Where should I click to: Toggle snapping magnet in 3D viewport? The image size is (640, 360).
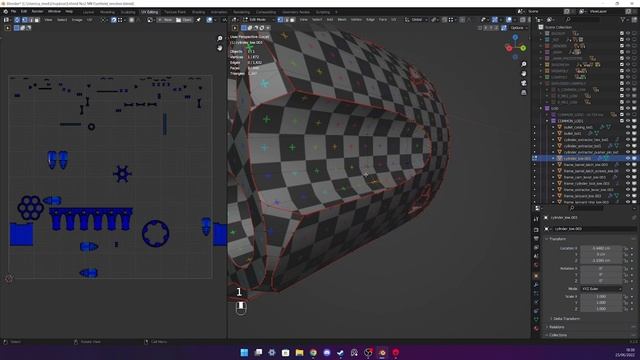tap(445, 20)
